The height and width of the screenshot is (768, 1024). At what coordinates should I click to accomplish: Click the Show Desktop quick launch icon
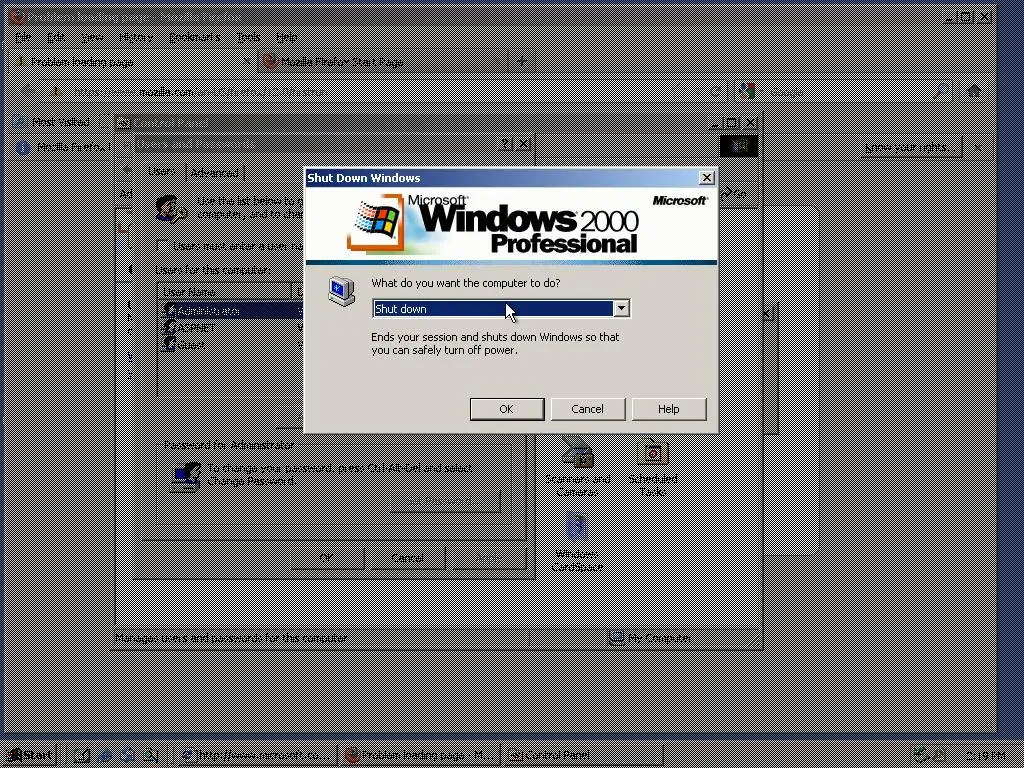[x=82, y=756]
